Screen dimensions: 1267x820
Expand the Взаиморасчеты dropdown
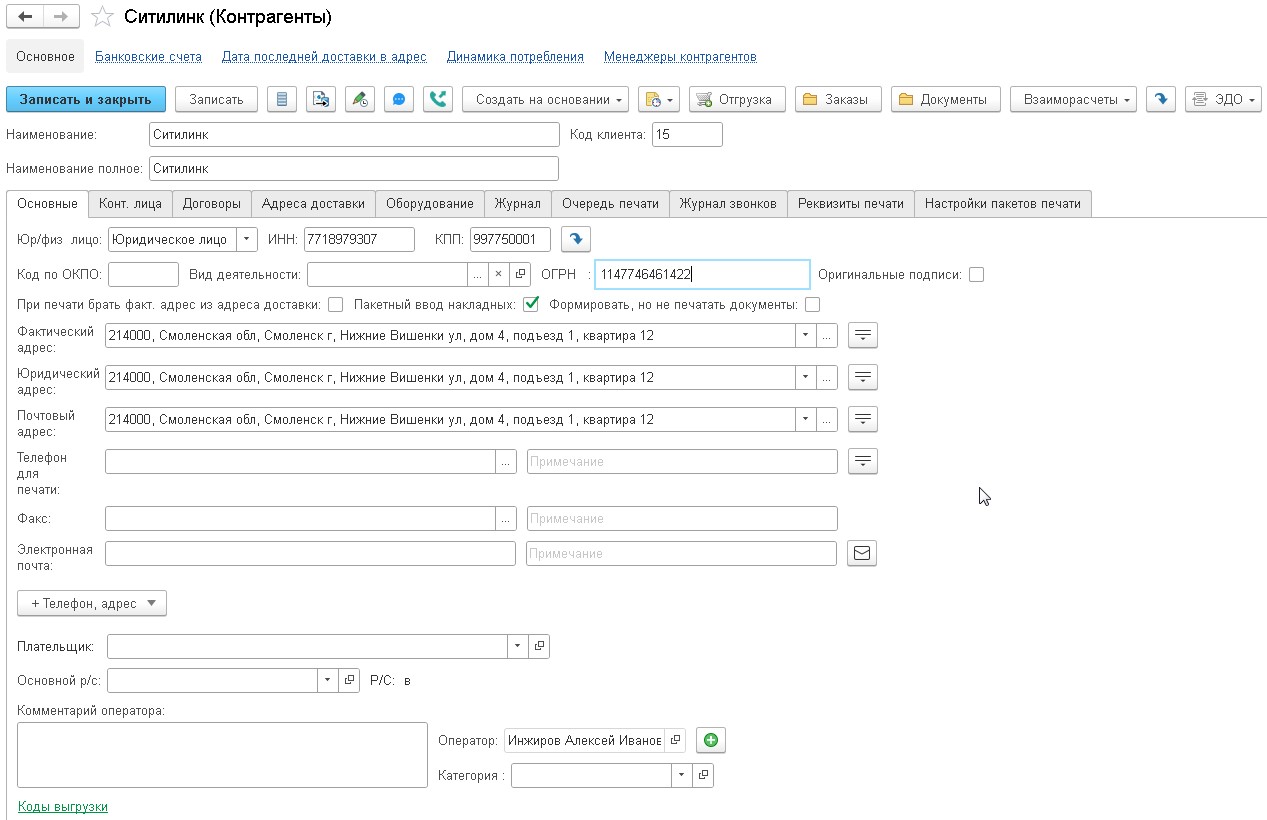point(1073,99)
